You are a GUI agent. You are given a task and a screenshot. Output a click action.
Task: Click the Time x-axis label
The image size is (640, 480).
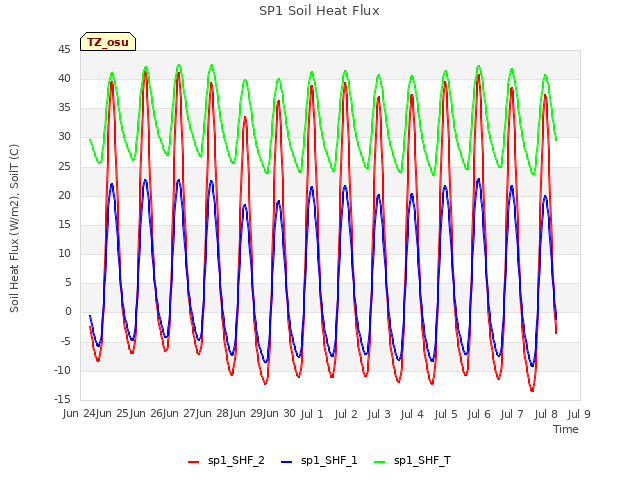coord(566,429)
